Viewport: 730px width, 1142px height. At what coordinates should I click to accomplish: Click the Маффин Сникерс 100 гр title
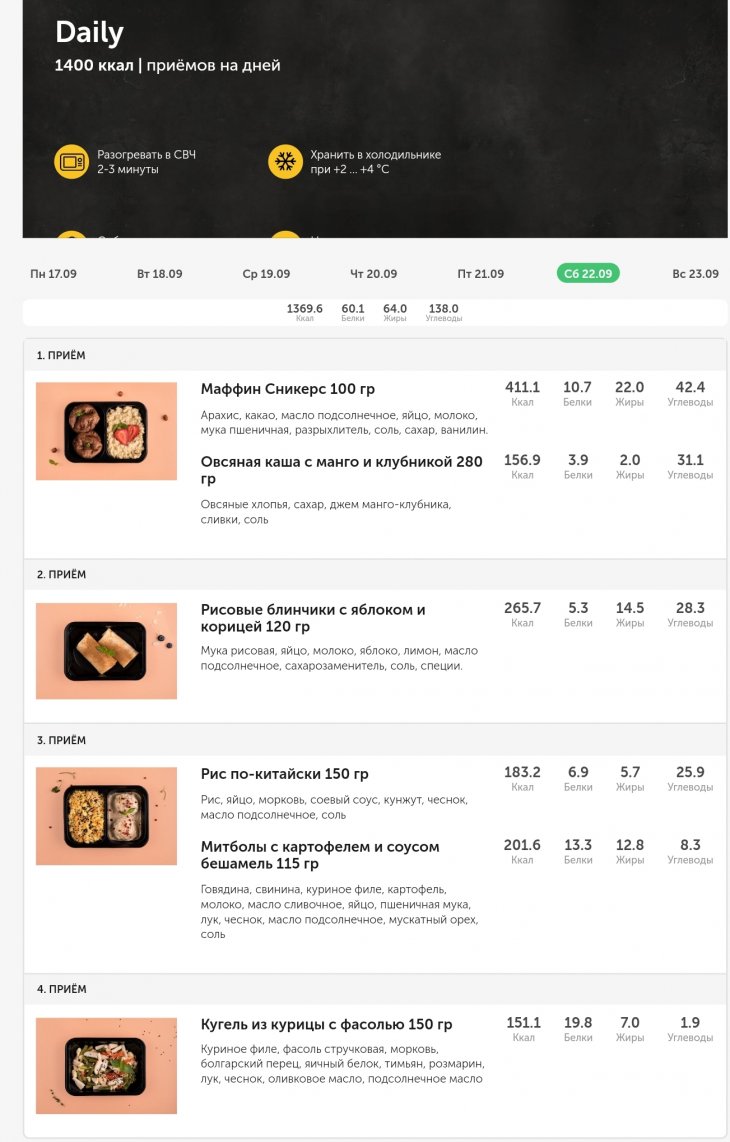[x=288, y=389]
